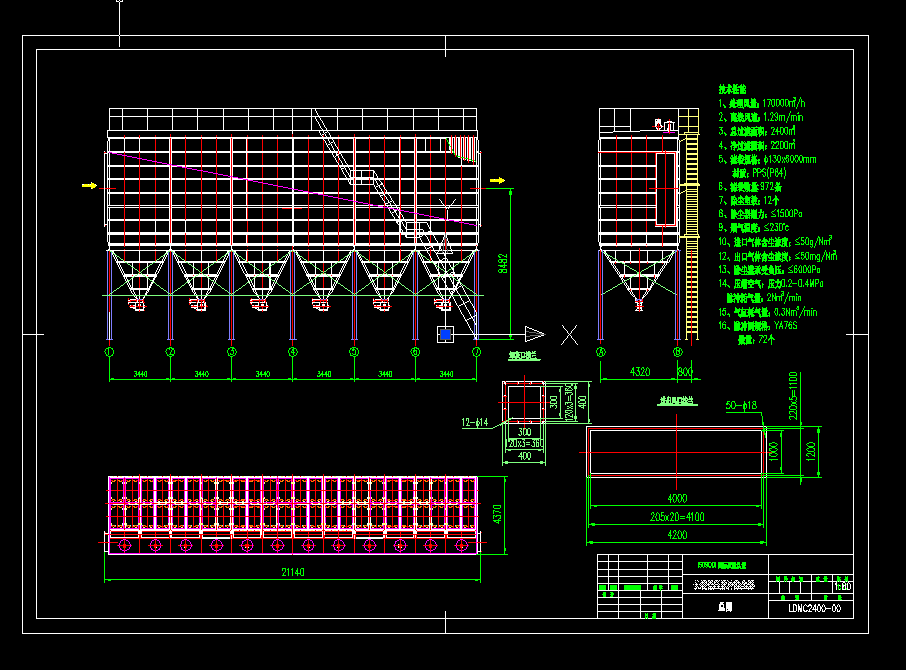Screen dimensions: 906x670
Task: Select axis bubble 6 below front elevation
Action: (415, 350)
